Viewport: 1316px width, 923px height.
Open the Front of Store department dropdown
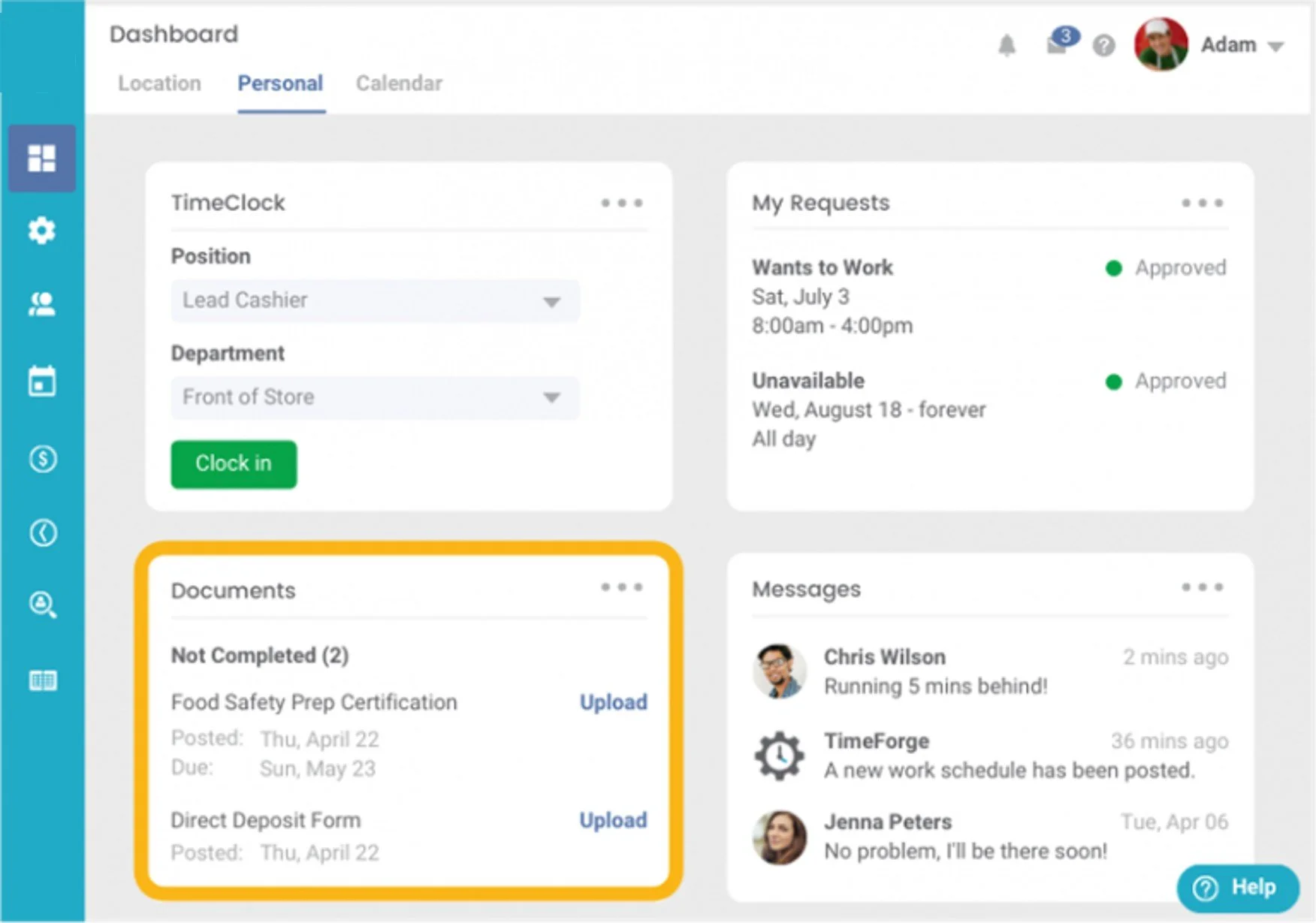tap(375, 397)
